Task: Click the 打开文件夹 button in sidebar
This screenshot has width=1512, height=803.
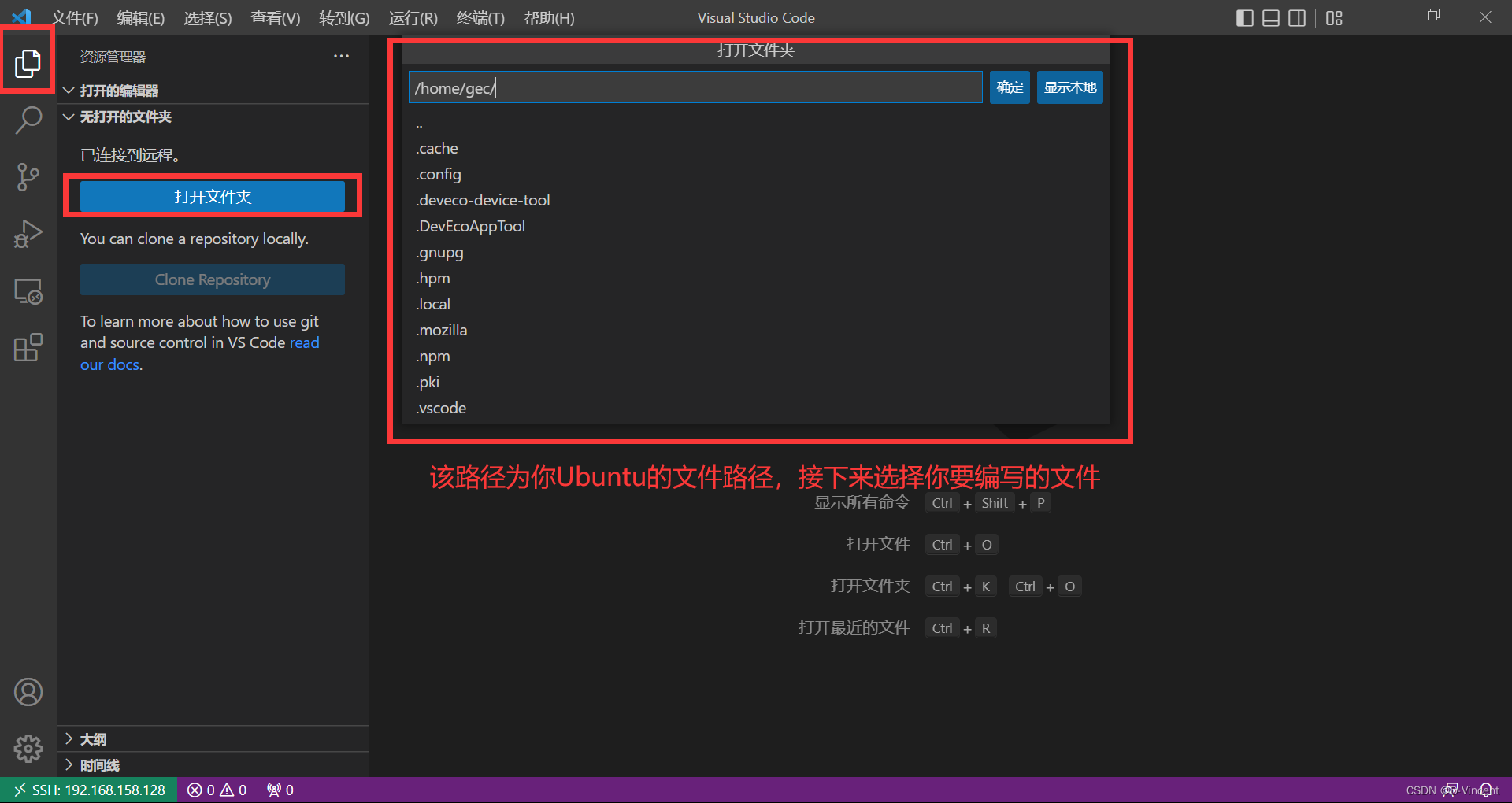Action: pos(213,197)
